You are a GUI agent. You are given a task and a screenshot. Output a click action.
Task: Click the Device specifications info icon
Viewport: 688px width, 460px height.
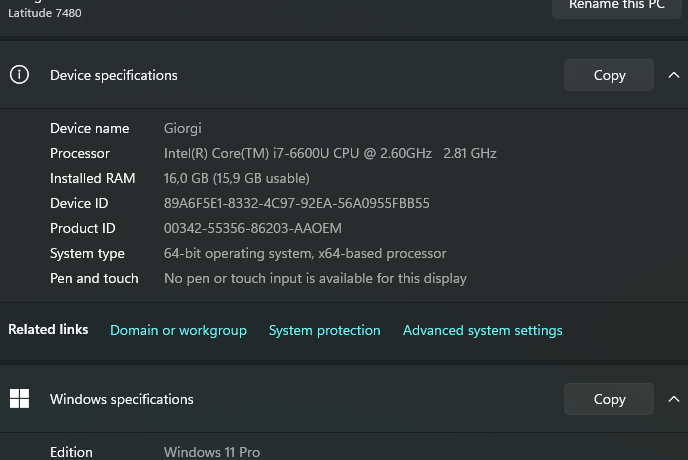[19, 75]
